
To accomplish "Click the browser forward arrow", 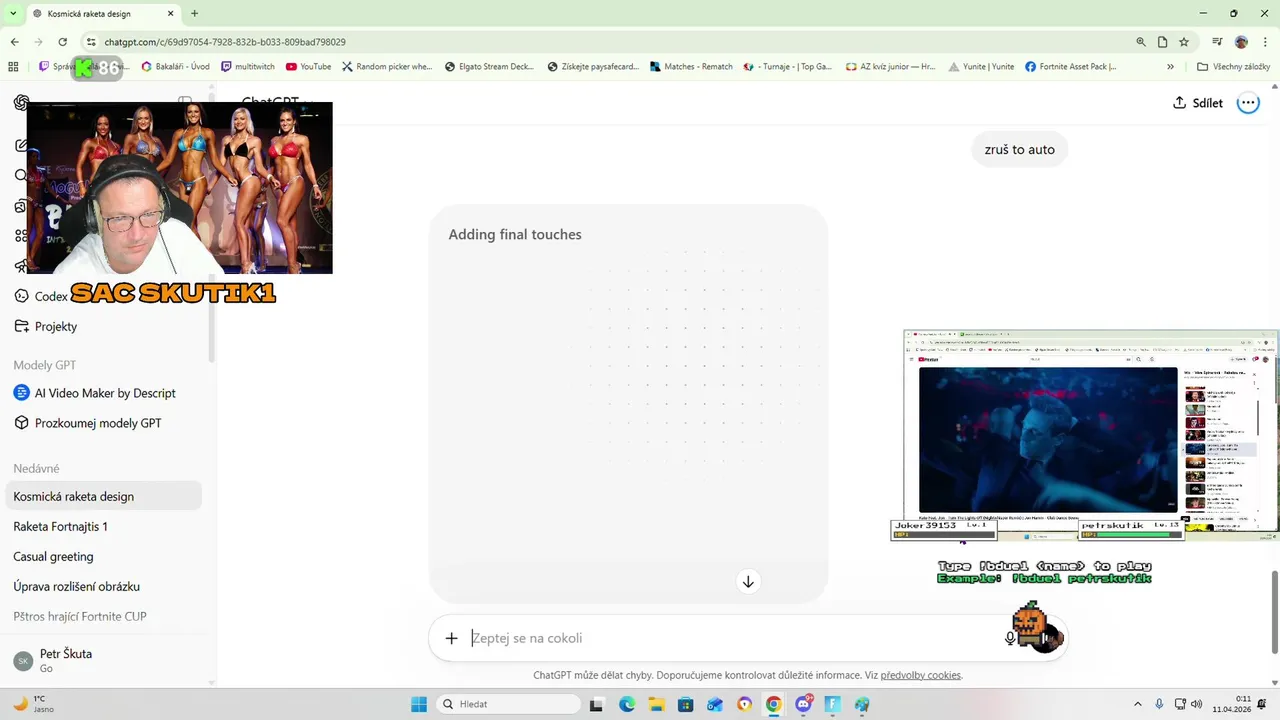I will tap(38, 42).
